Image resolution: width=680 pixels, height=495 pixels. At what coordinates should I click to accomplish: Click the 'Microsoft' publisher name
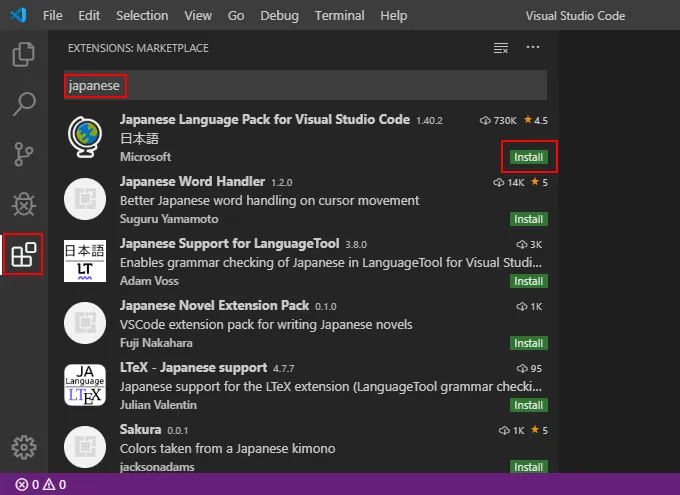click(x=145, y=157)
